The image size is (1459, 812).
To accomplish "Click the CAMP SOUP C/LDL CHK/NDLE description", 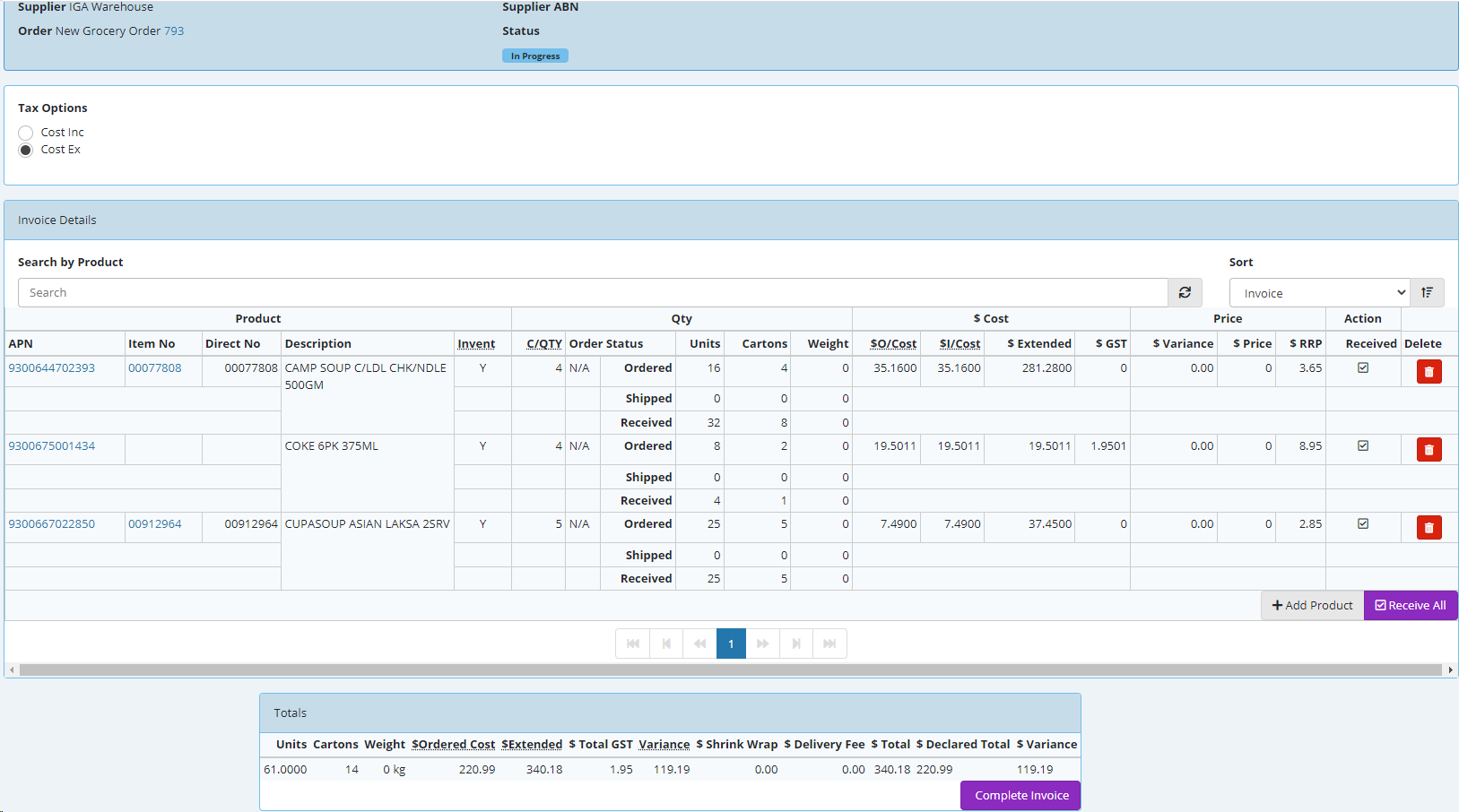I will (x=366, y=376).
